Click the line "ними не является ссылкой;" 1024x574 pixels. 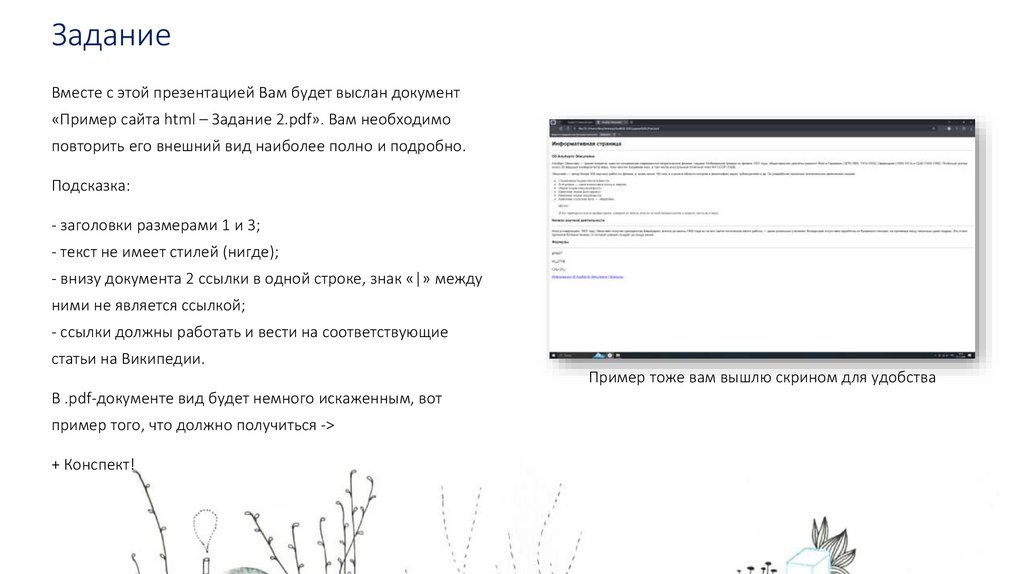[148, 306]
